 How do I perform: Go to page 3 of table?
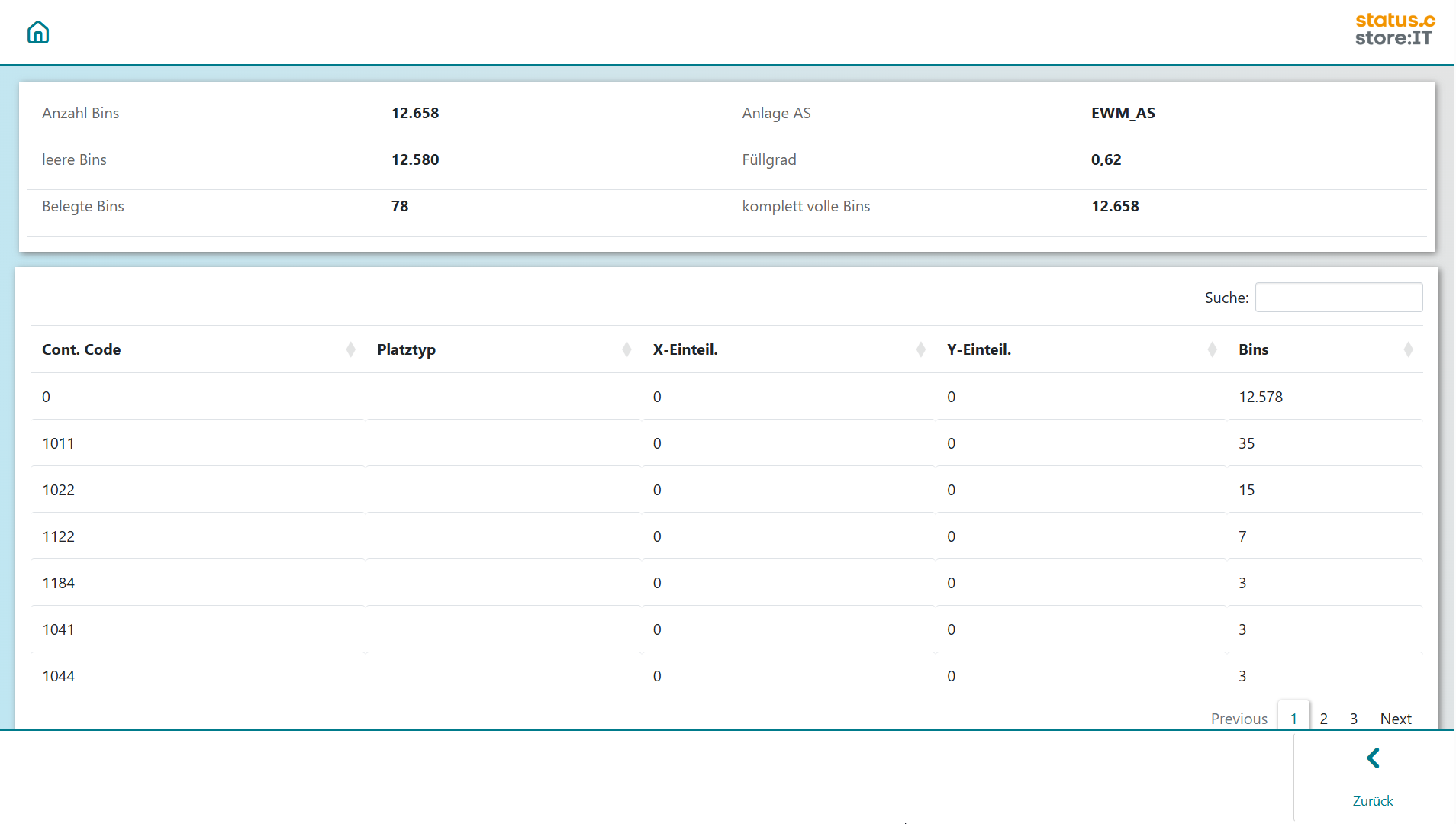tap(1354, 719)
